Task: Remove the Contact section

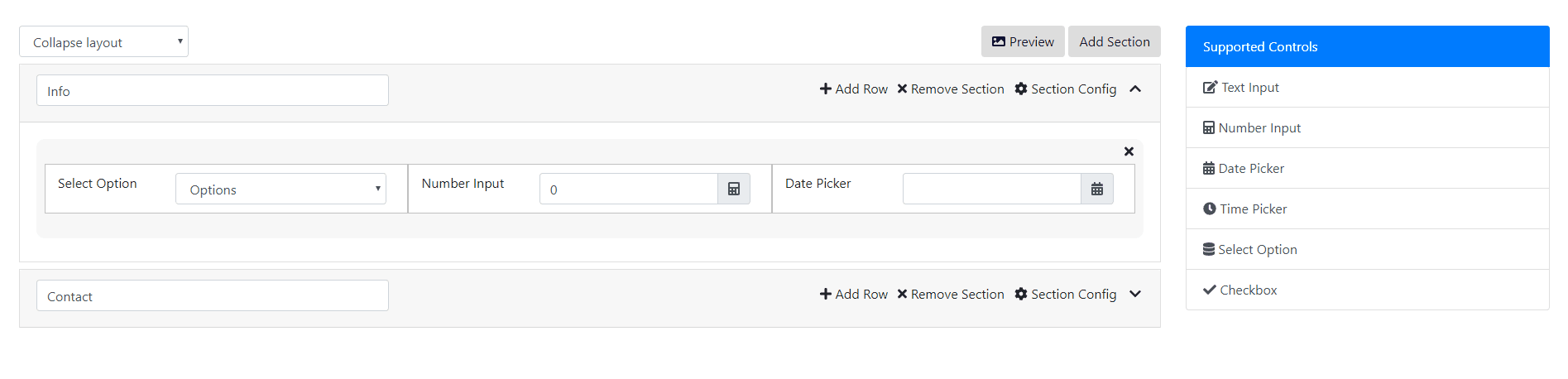Action: coord(951,295)
